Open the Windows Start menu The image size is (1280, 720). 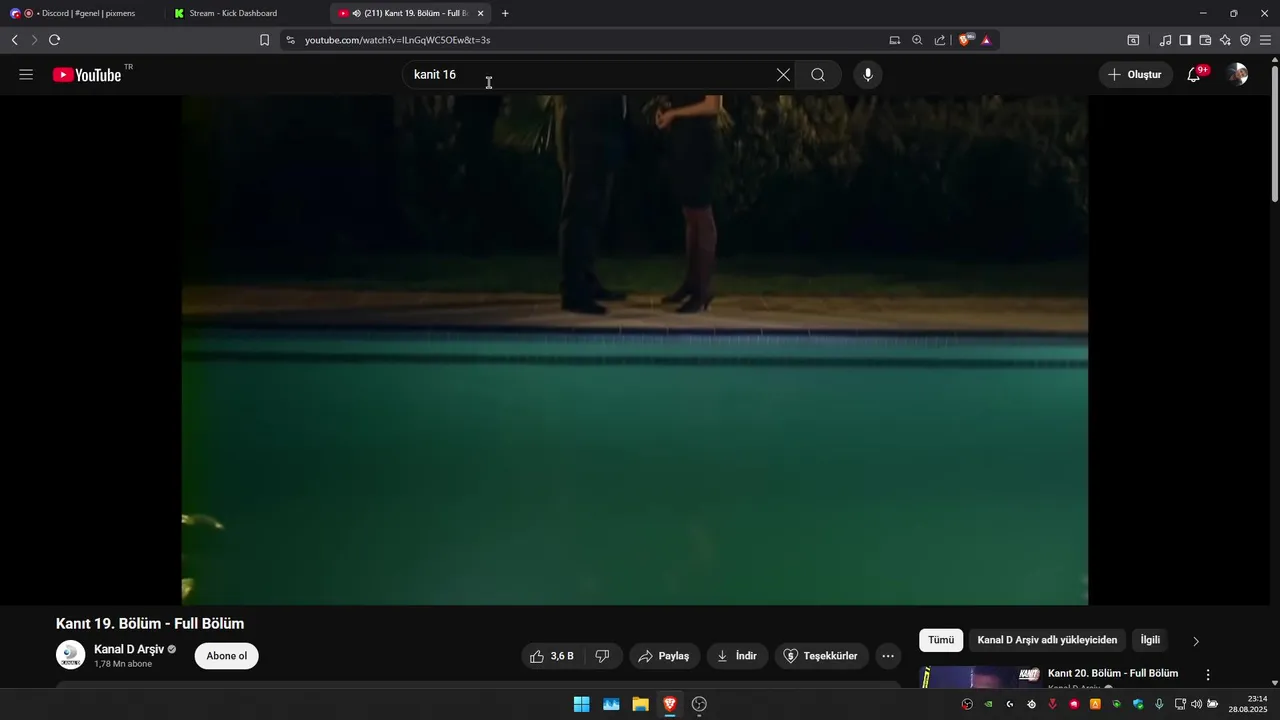[x=581, y=704]
